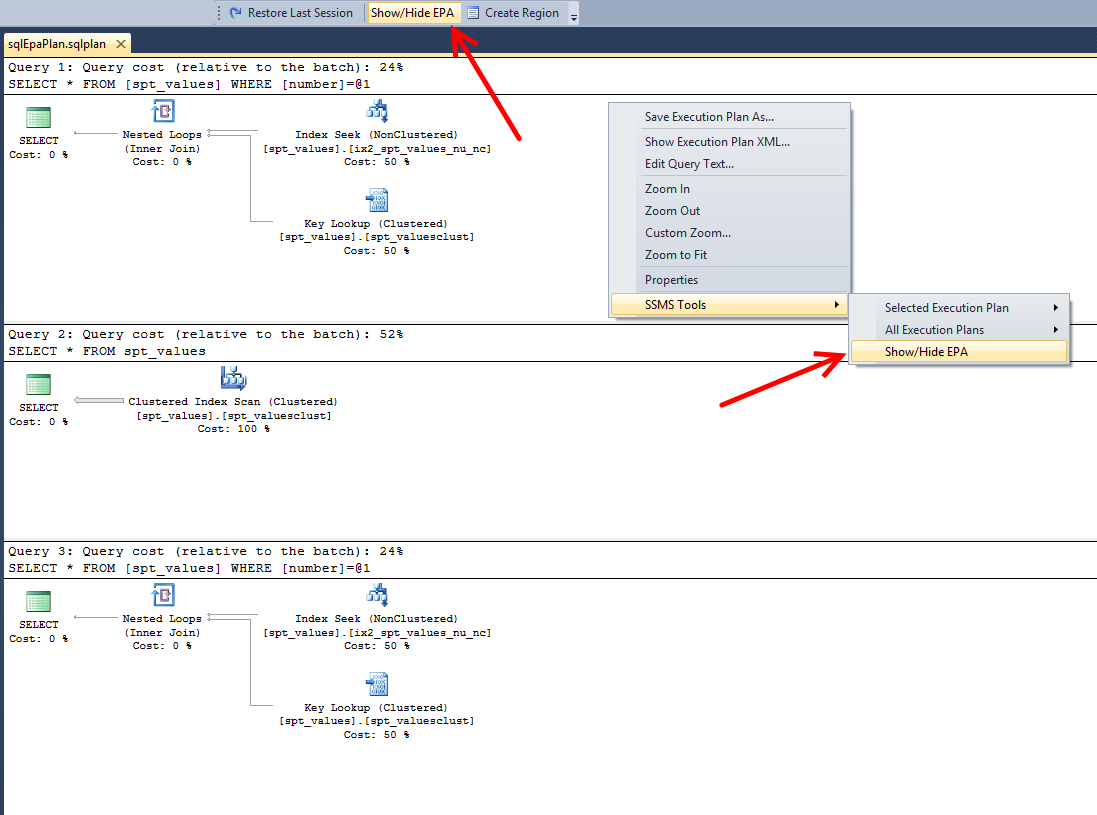Click the Query 3 Nested Loops icon
The height and width of the screenshot is (815, 1097).
click(162, 596)
